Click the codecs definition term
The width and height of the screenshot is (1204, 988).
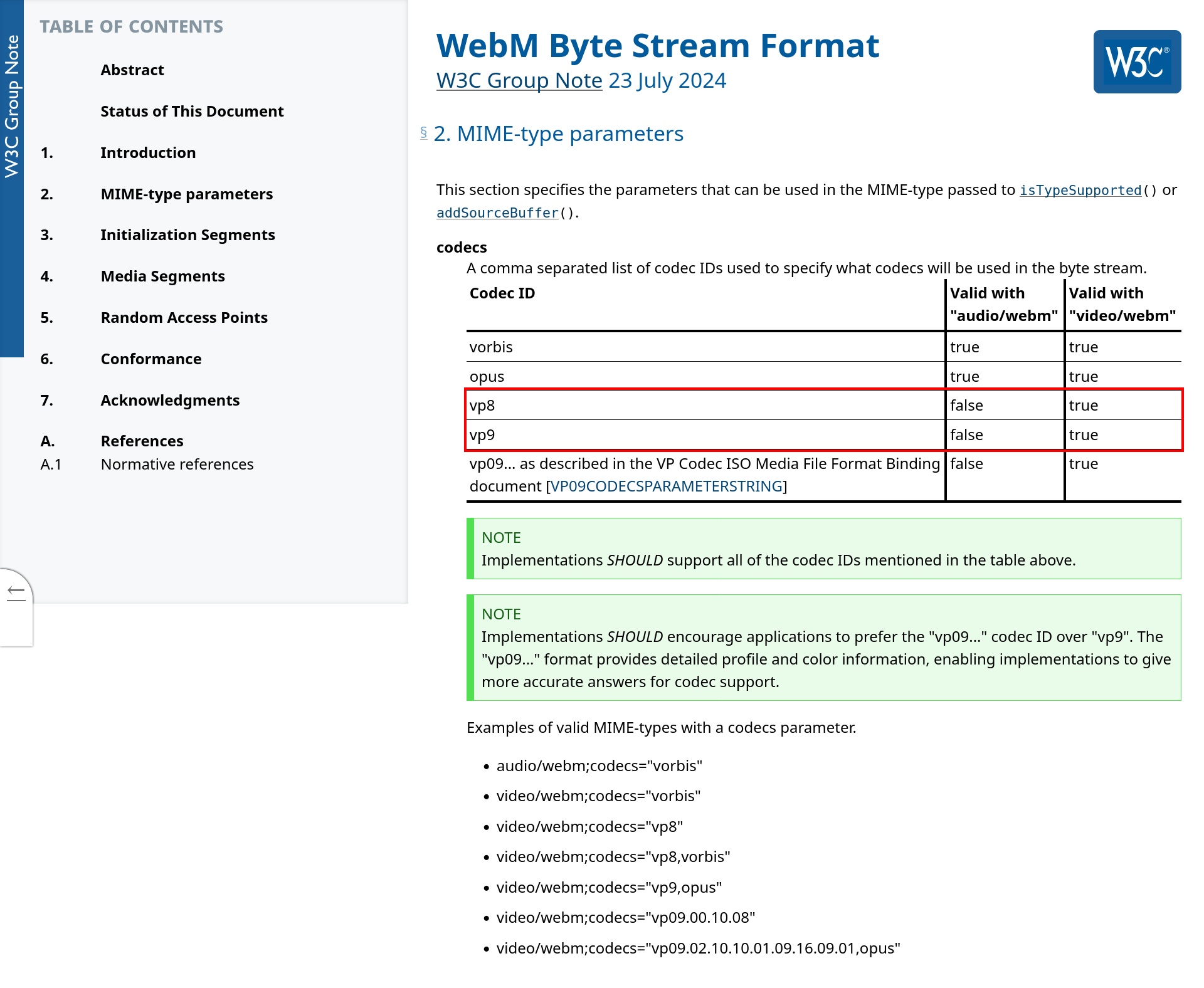(462, 248)
